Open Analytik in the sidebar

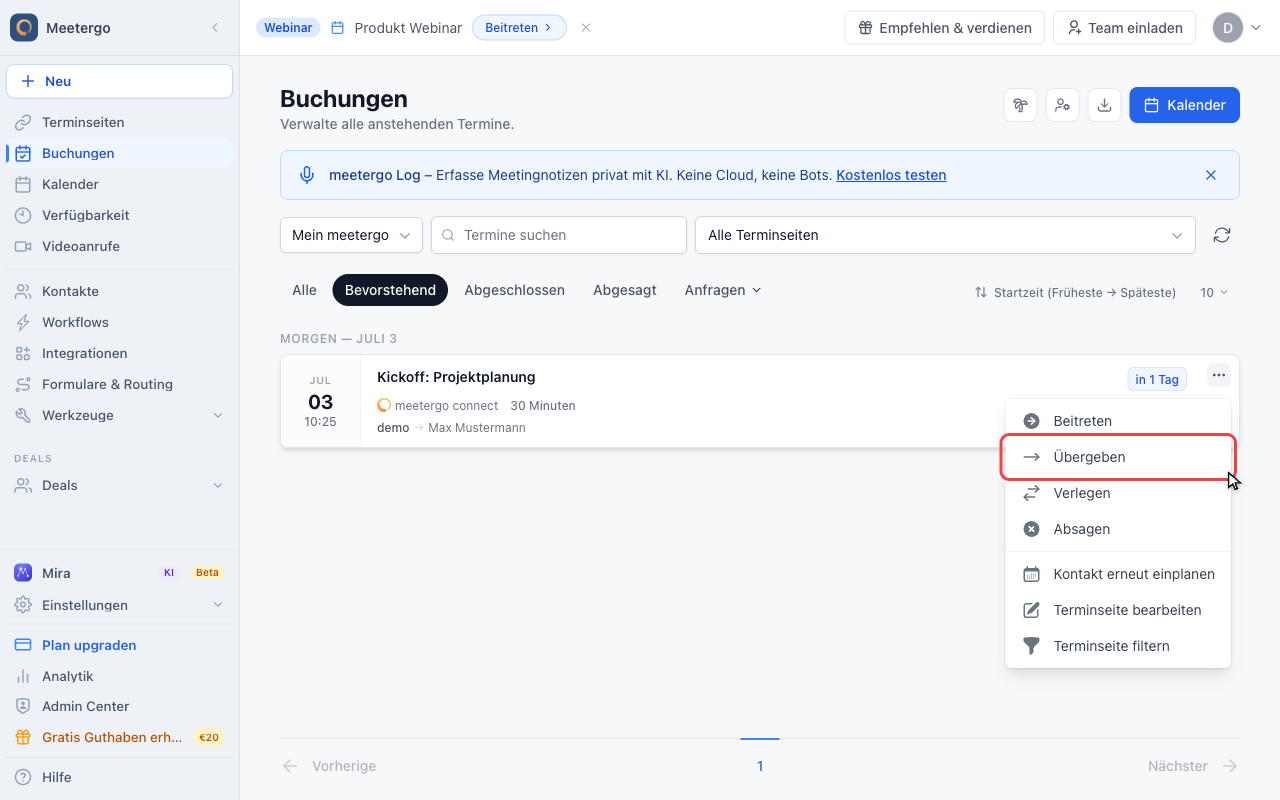click(119, 676)
